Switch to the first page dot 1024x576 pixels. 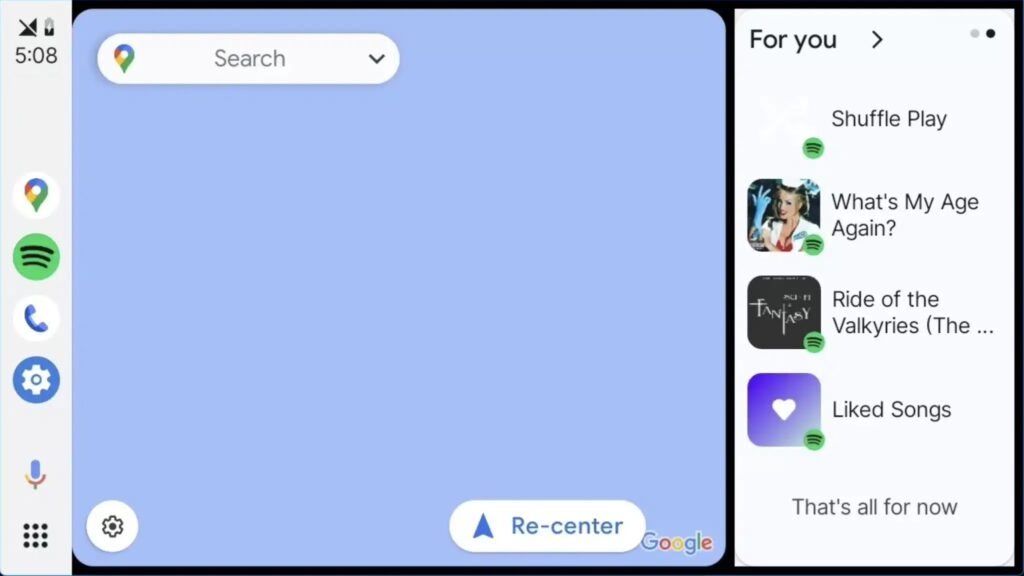point(974,33)
